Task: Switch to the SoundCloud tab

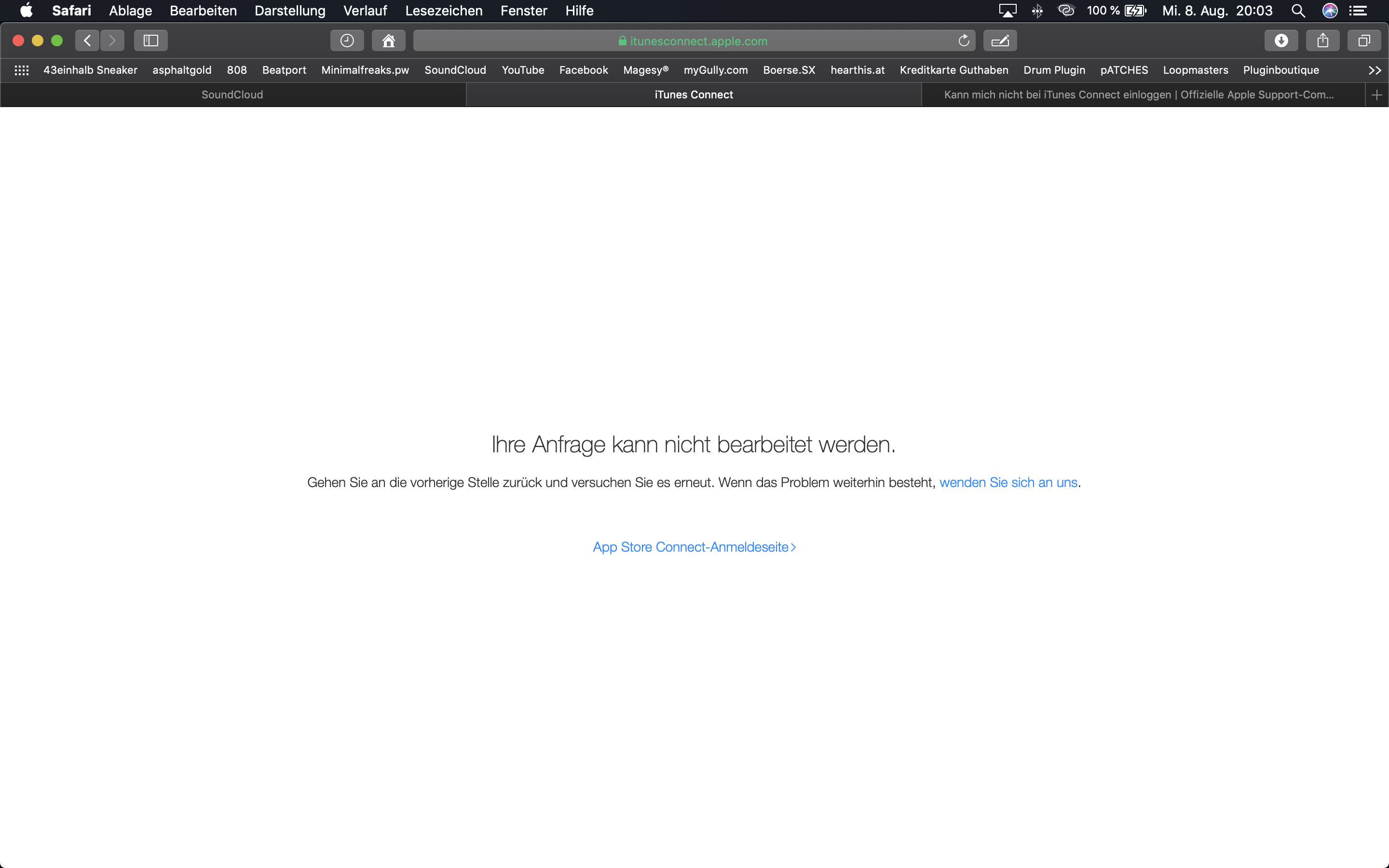Action: coord(232,95)
